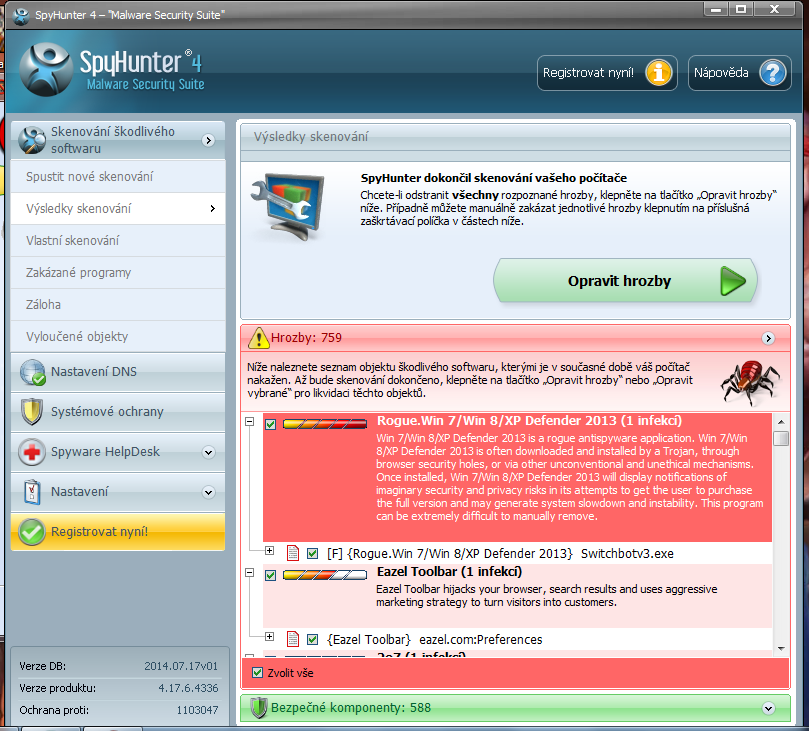Image resolution: width=809 pixels, height=731 pixels.
Task: Uncheck the Rogue.Win 7 Defender 2013 threat
Action: click(270, 425)
